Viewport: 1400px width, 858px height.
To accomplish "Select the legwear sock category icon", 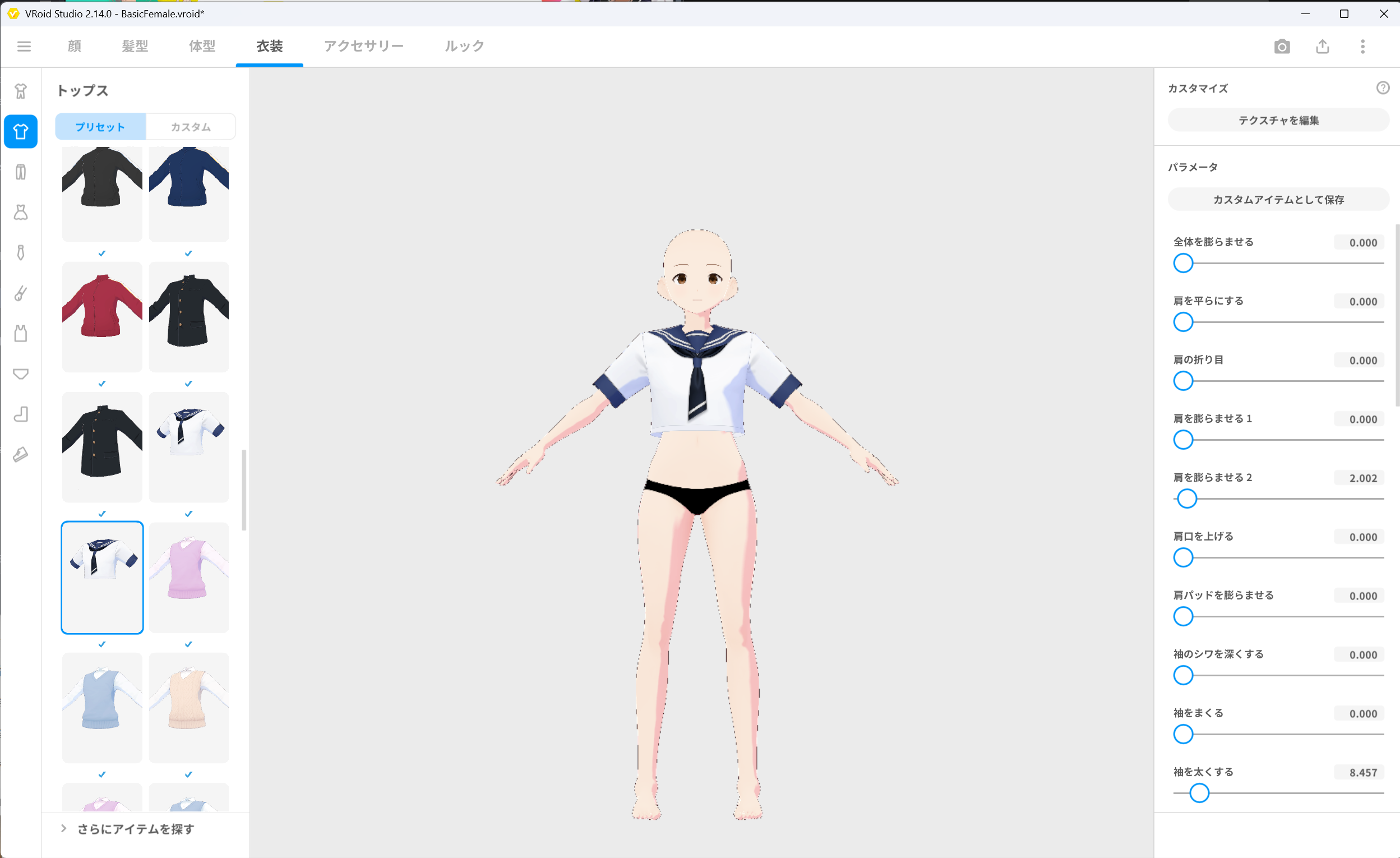I will [x=21, y=414].
